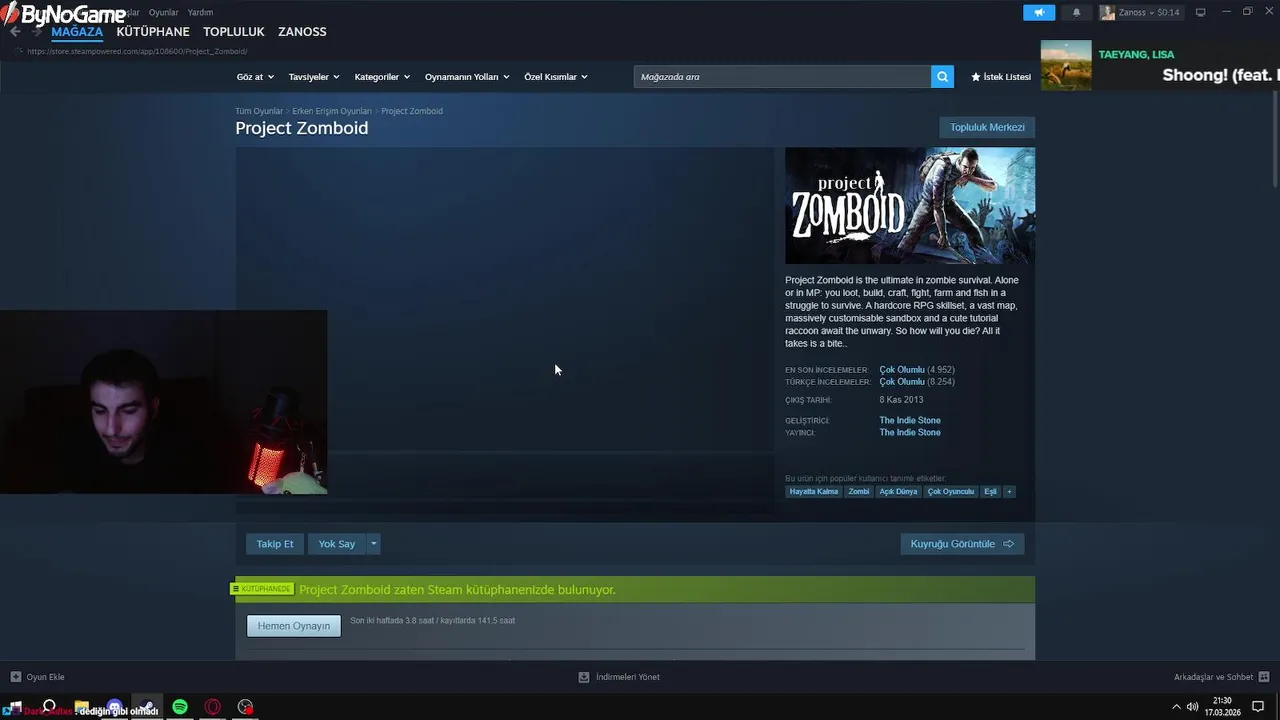Screen dimensions: 1280x720
Task: Open Windows search magnifier on taskbar
Action: [x=49, y=707]
